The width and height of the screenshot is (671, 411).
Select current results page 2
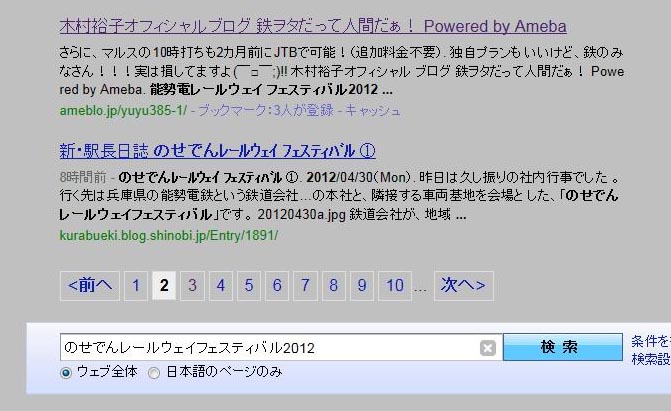pyautogui.click(x=164, y=286)
